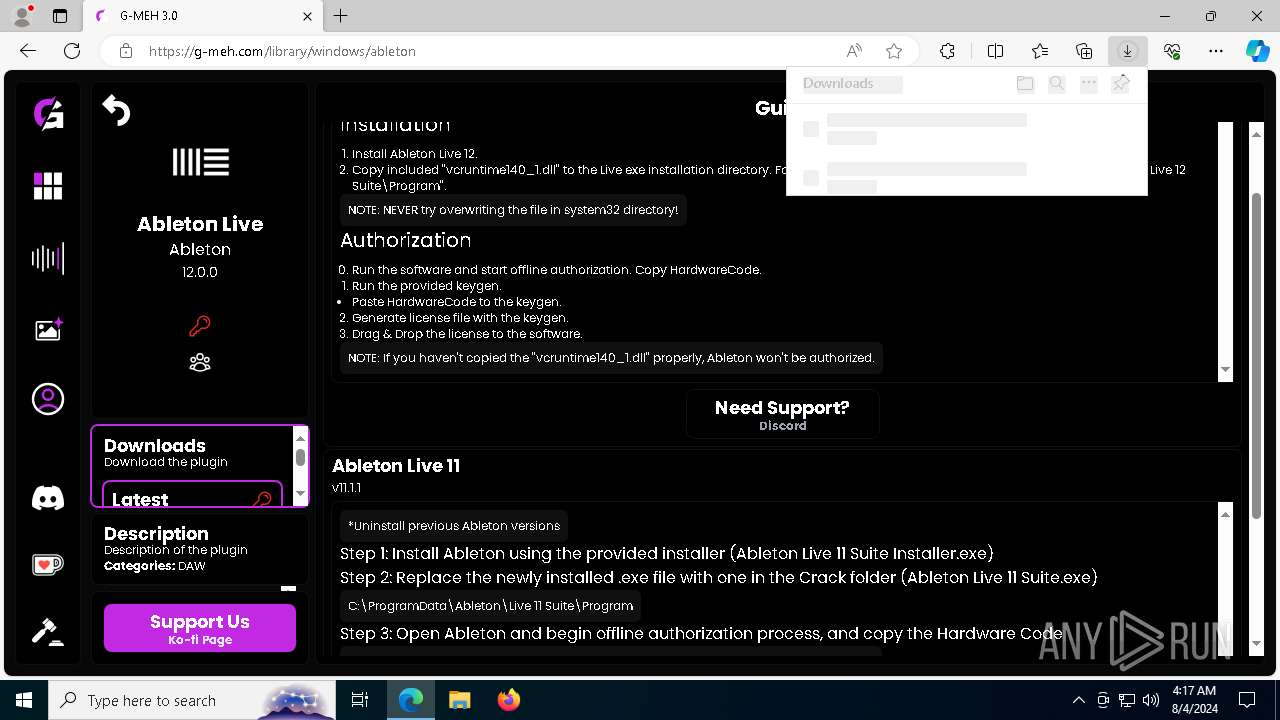This screenshot has height=720, width=1280.
Task: Open the user profile icon in sidebar
Action: pyautogui.click(x=48, y=399)
